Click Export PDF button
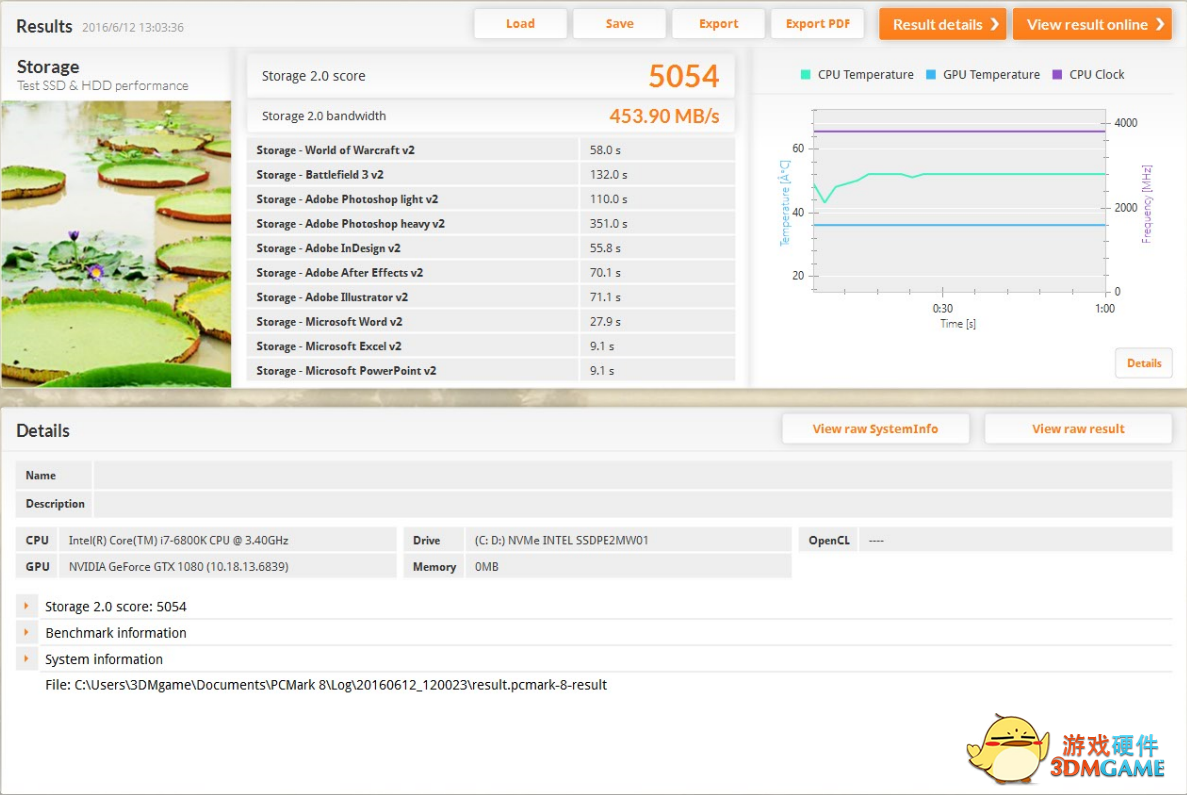 click(818, 23)
